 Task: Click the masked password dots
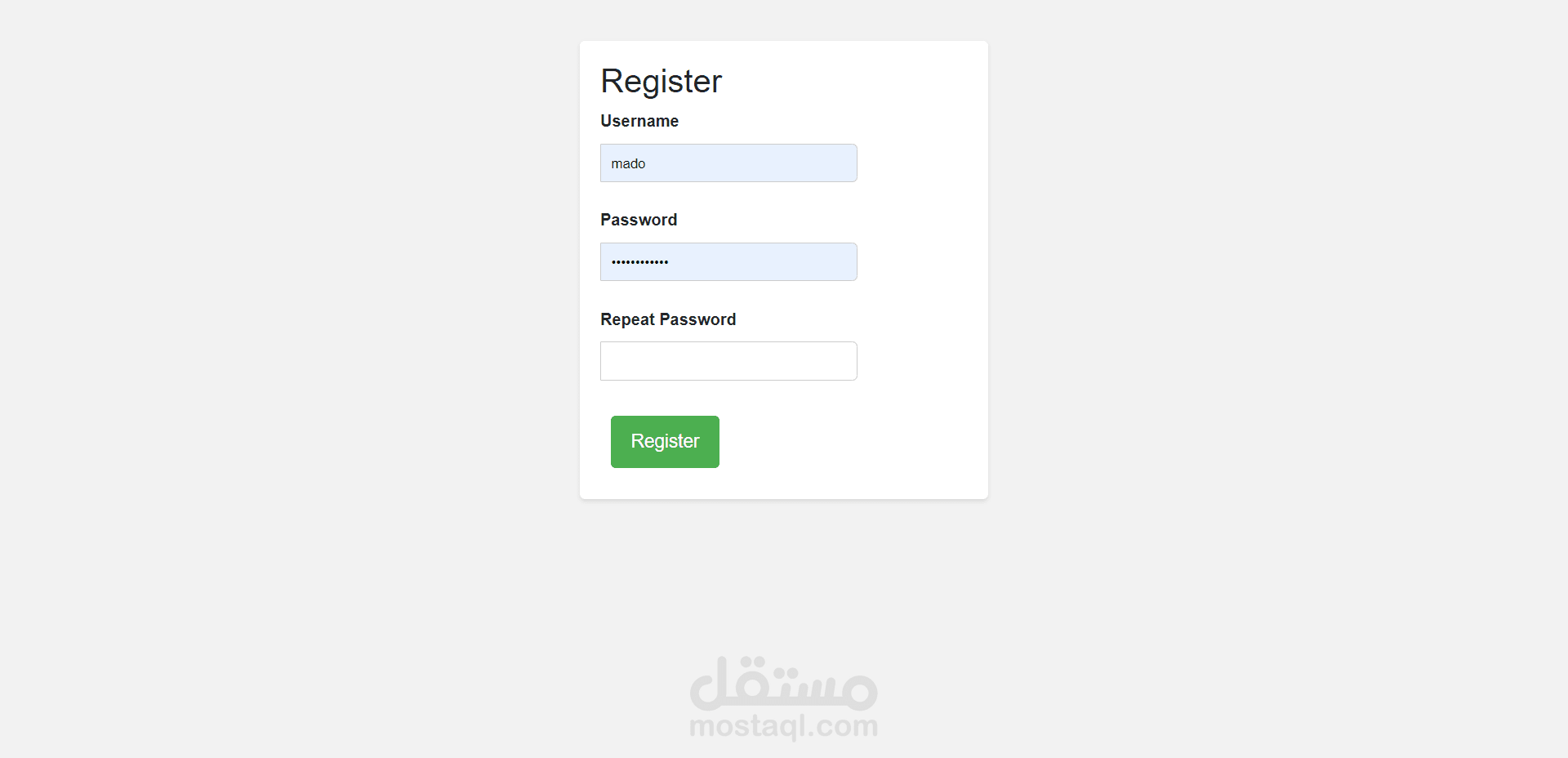[x=639, y=262]
